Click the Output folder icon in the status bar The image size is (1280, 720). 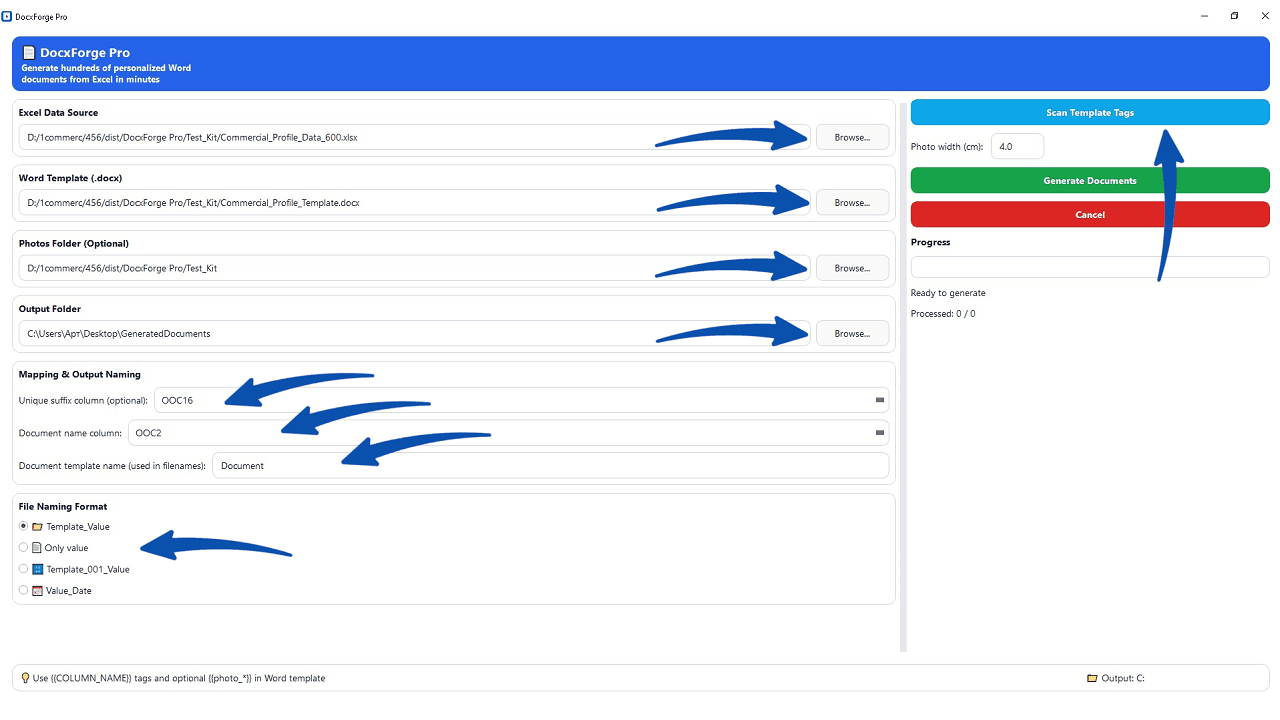[1092, 677]
